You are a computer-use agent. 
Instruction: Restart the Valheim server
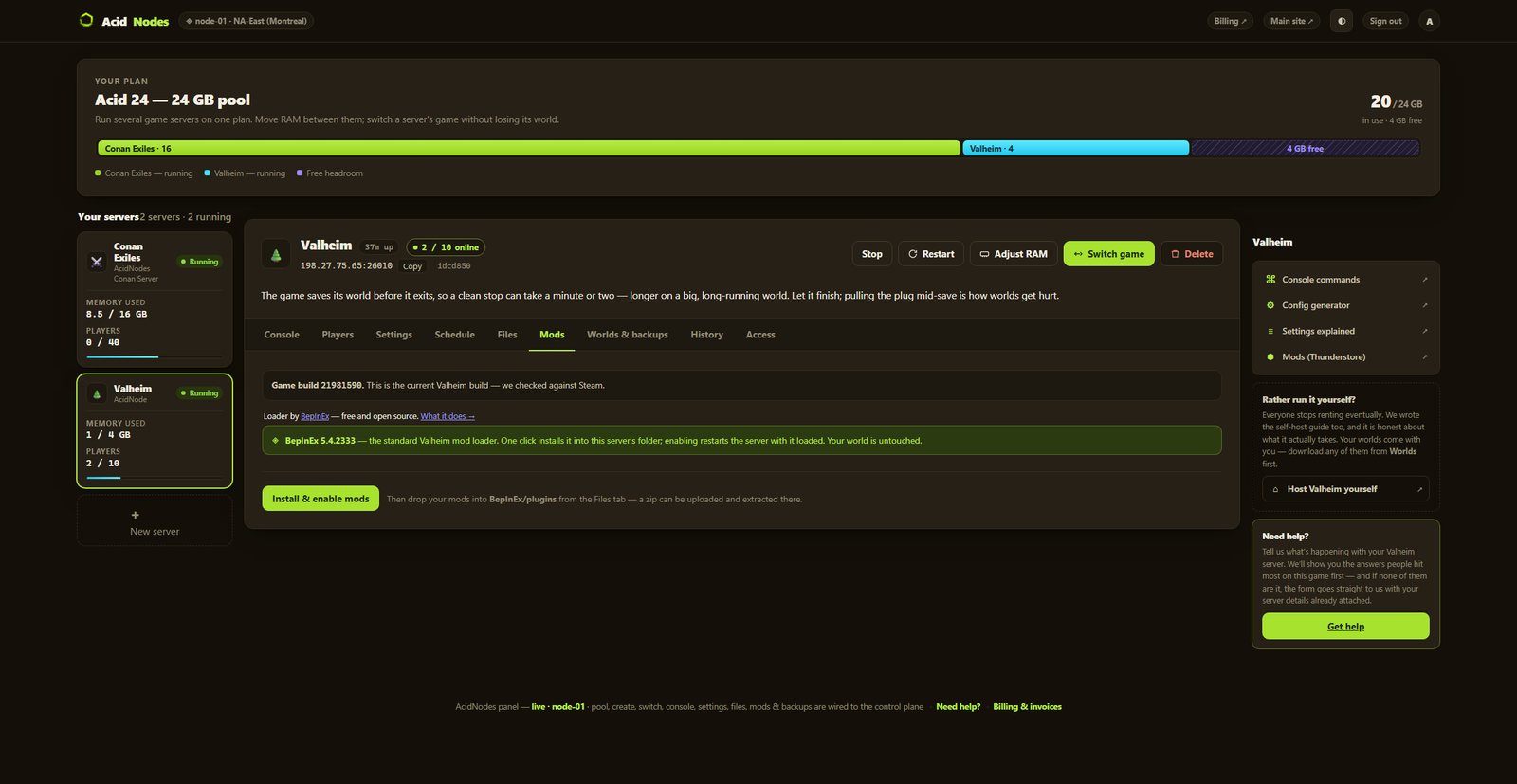pos(931,254)
